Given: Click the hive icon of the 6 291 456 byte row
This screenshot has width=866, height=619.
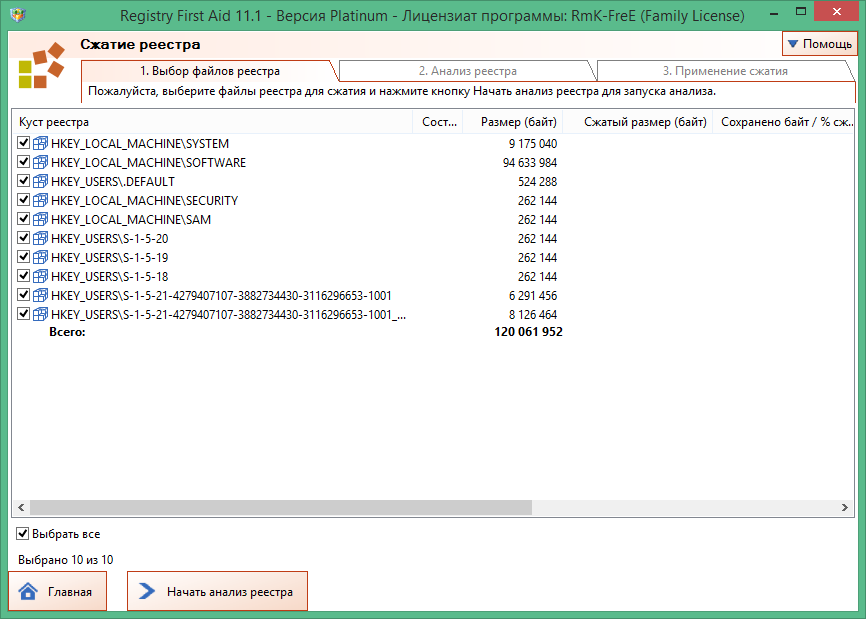Looking at the screenshot, I should (x=40, y=295).
